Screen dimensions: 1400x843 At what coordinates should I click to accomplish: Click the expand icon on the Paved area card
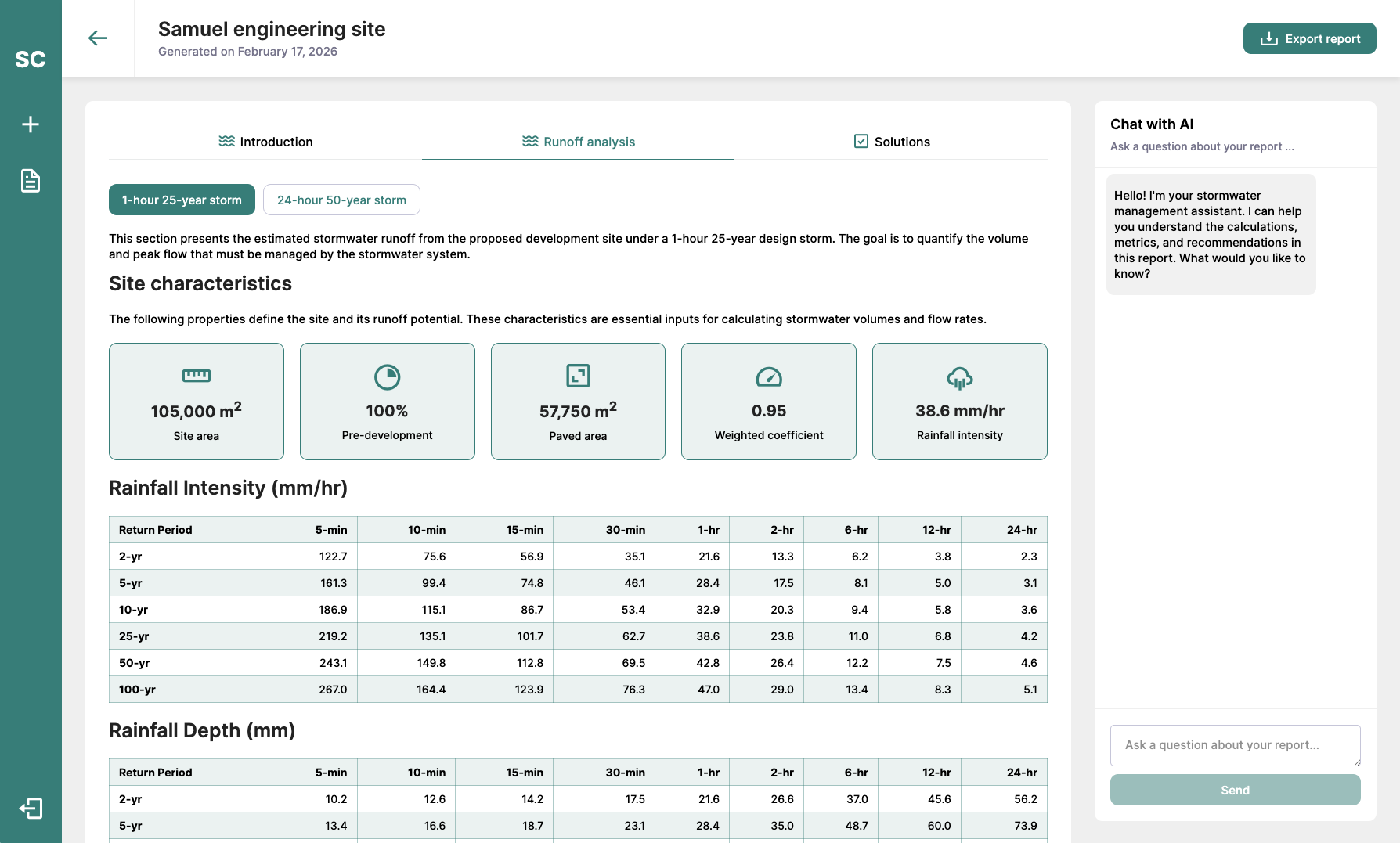[x=578, y=376]
